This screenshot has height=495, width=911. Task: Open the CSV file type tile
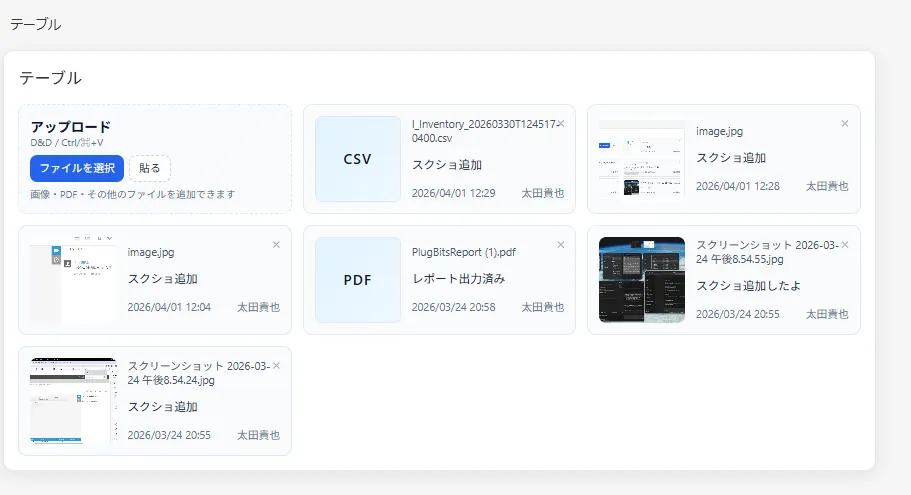358,159
